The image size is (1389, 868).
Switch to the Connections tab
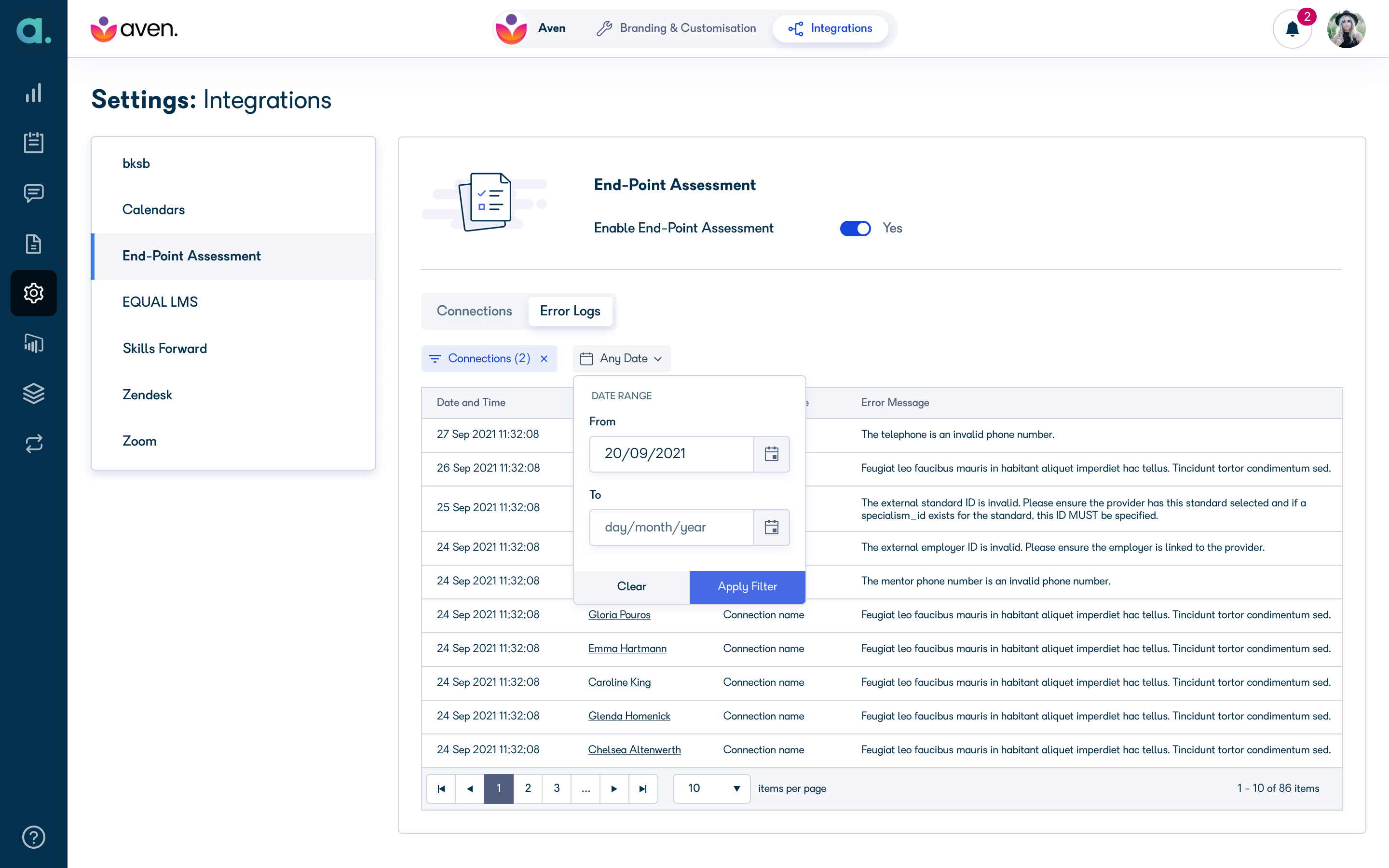coord(474,311)
